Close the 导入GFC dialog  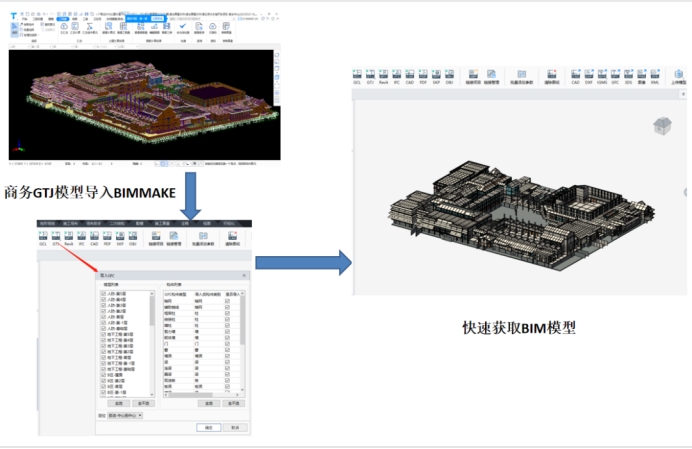point(244,275)
